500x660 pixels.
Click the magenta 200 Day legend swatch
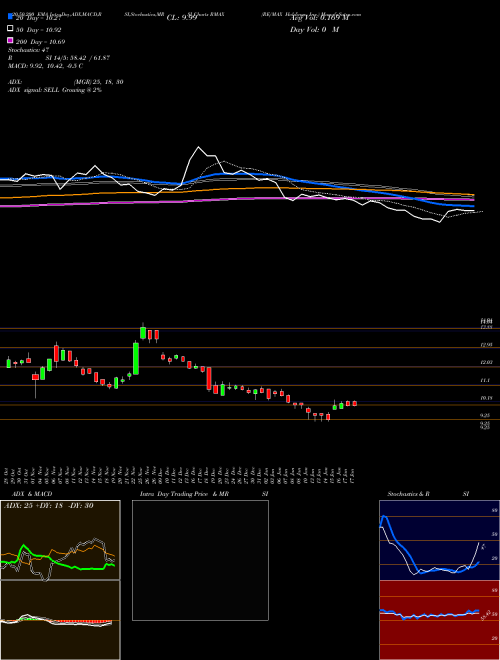click(x=10, y=41)
